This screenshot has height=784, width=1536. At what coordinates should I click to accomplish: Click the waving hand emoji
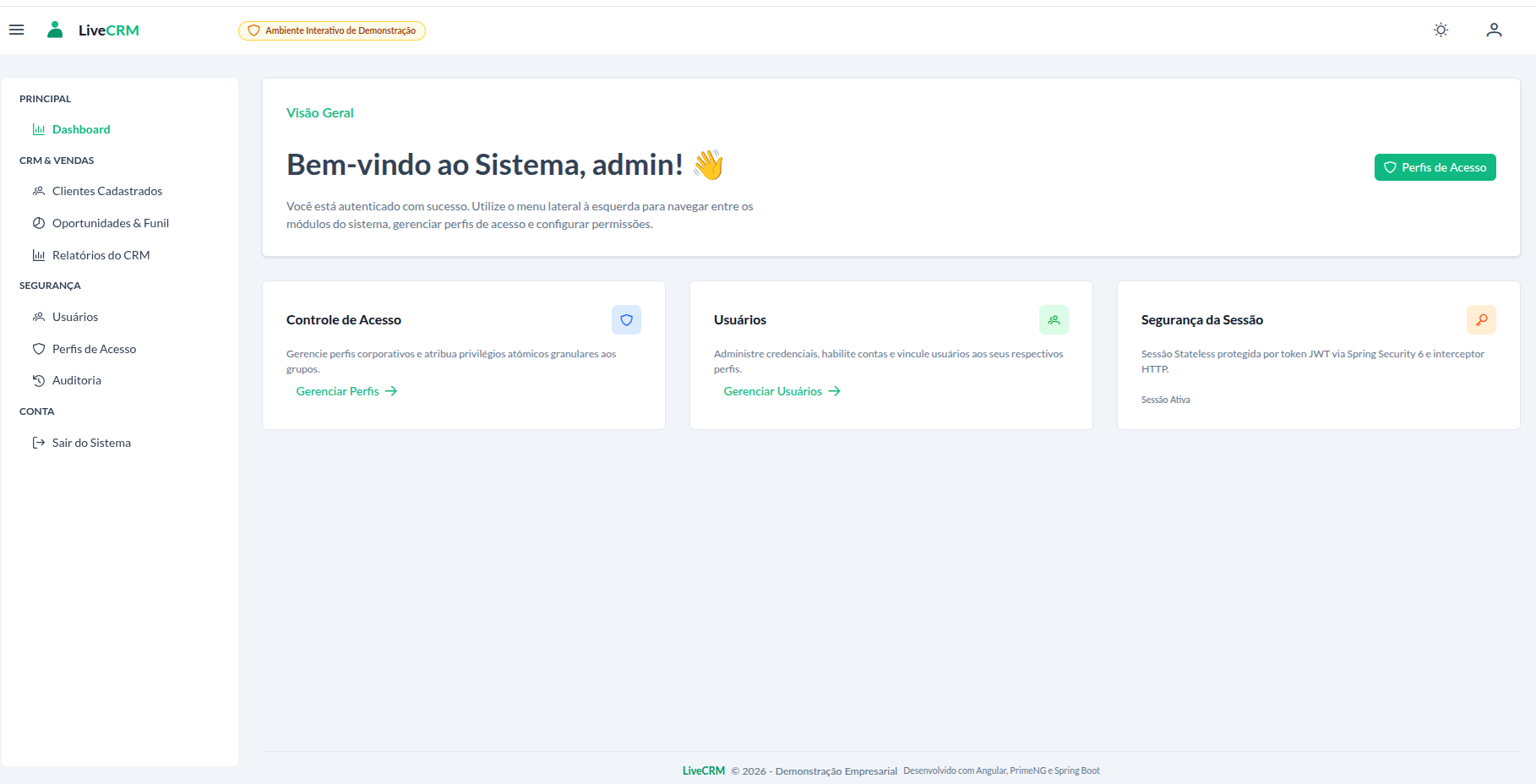pyautogui.click(x=709, y=165)
